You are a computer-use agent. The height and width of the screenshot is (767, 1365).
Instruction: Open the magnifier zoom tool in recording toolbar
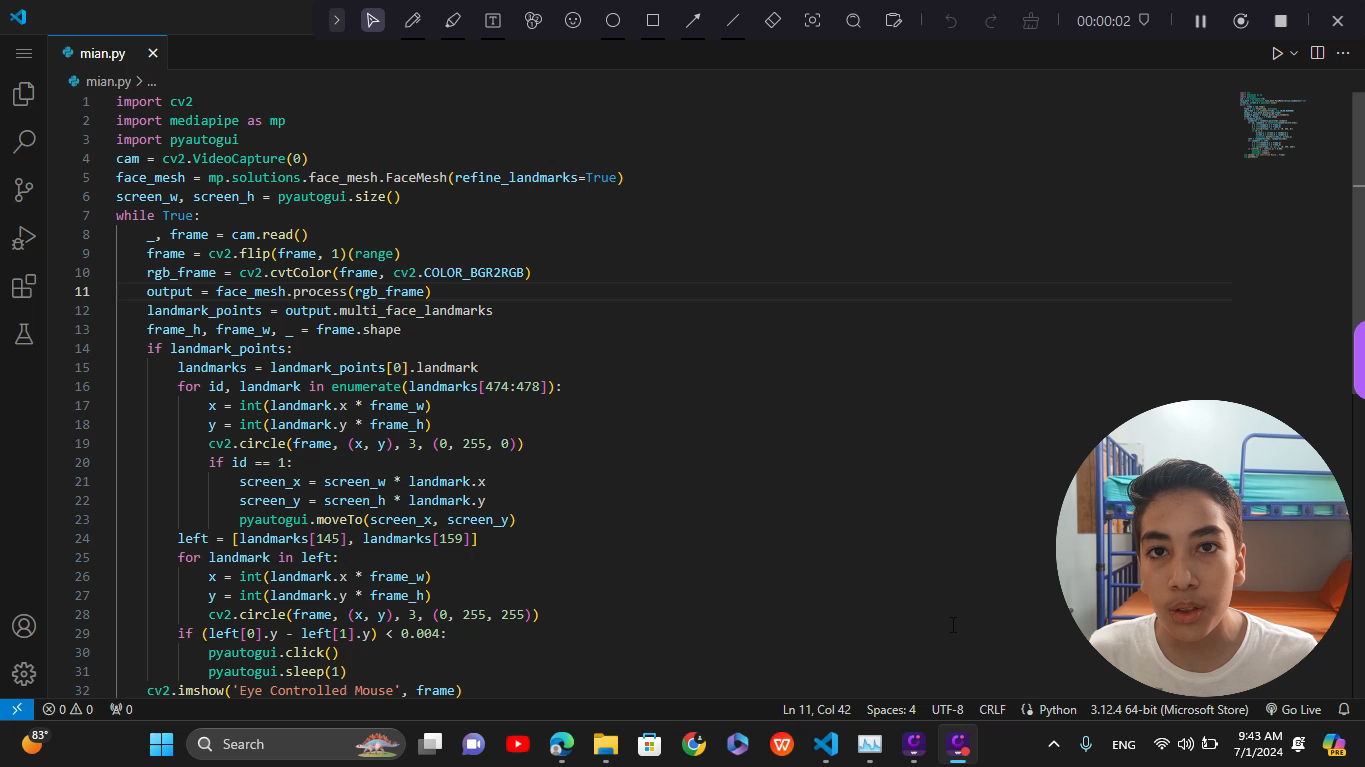tap(853, 20)
